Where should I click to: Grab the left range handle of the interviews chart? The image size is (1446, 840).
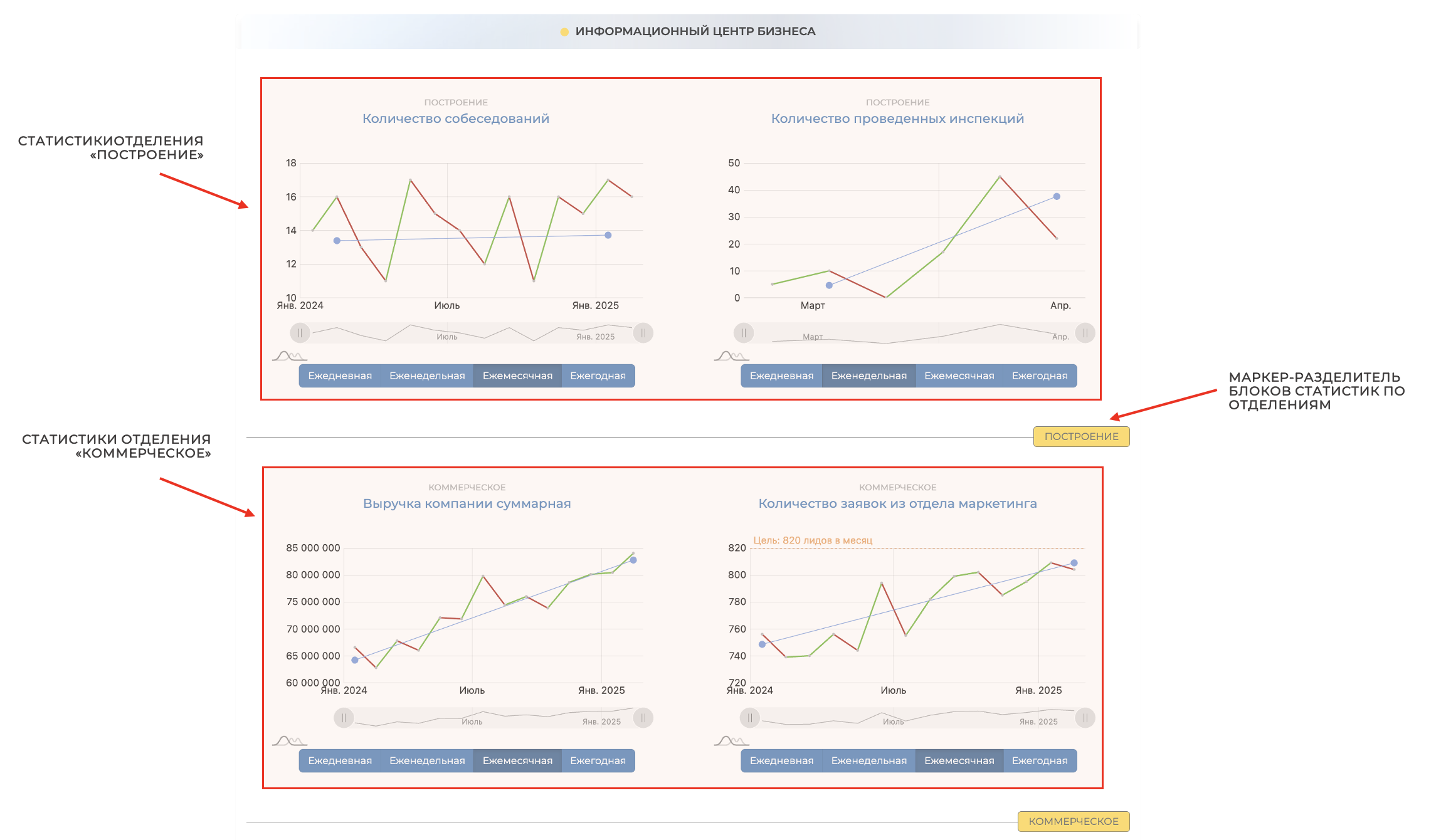(300, 333)
